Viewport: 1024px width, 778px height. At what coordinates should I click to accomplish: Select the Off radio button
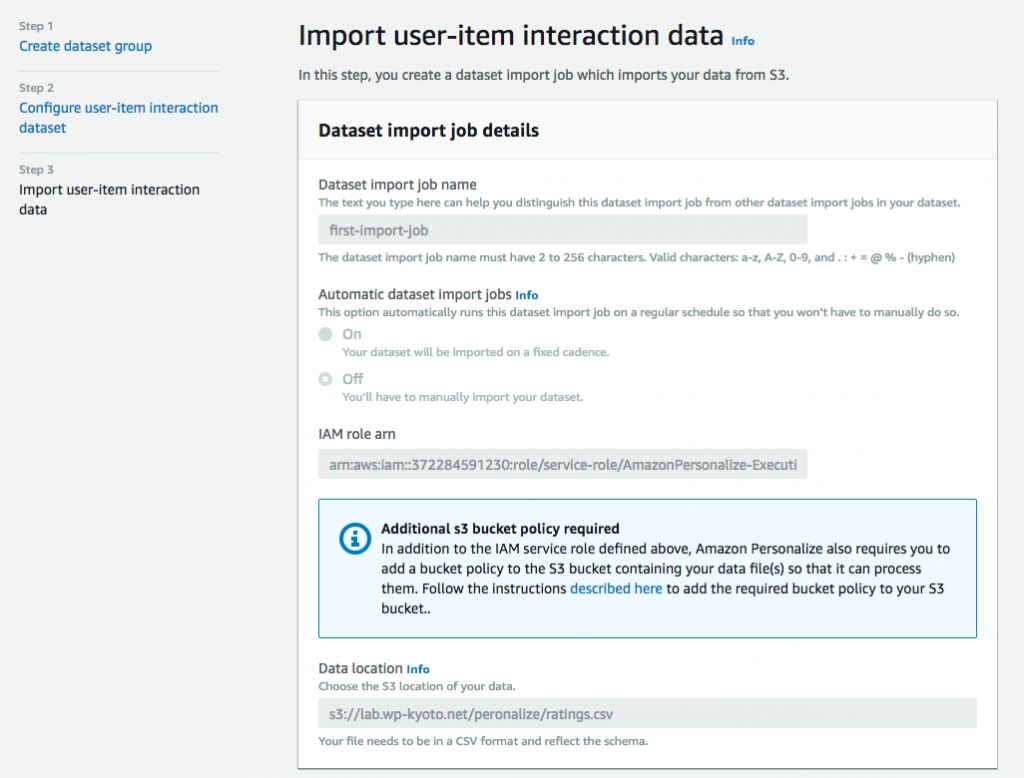click(325, 379)
